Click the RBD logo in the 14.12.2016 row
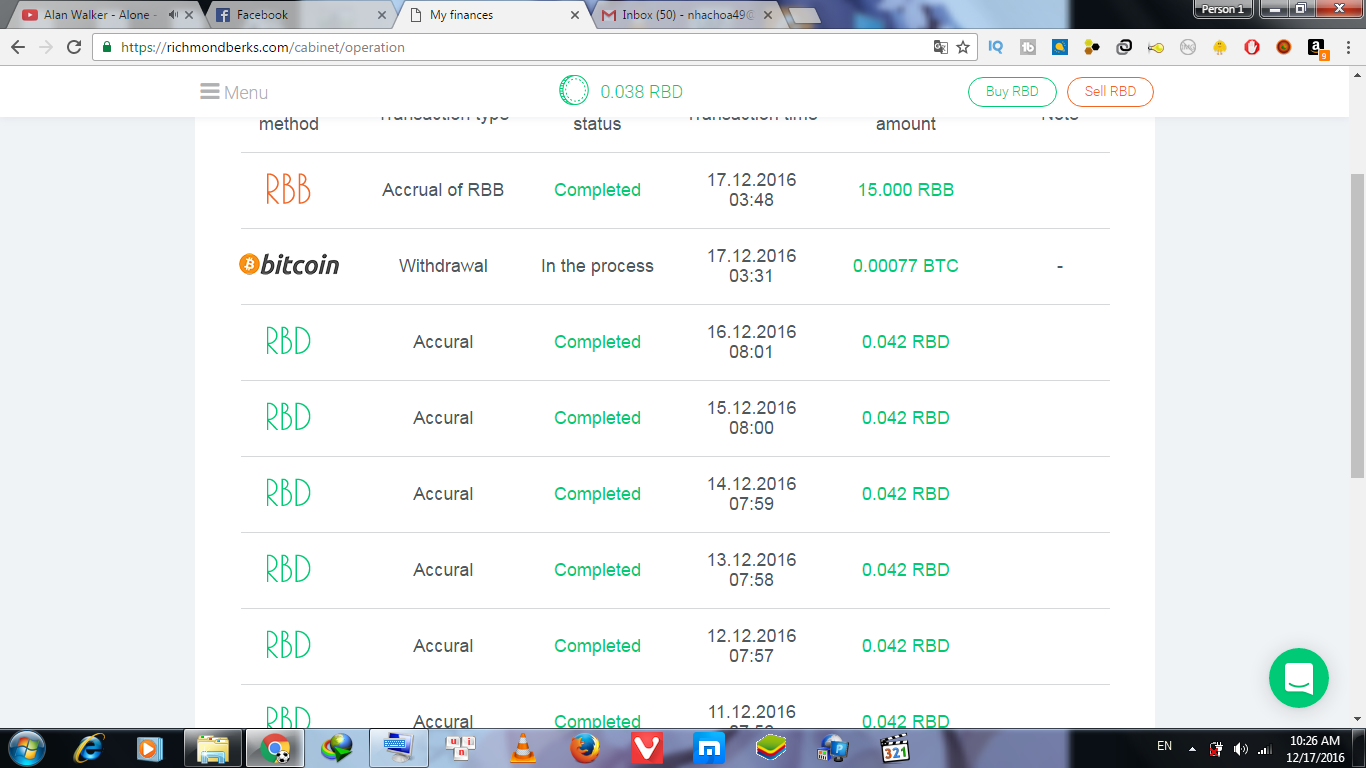 [288, 494]
